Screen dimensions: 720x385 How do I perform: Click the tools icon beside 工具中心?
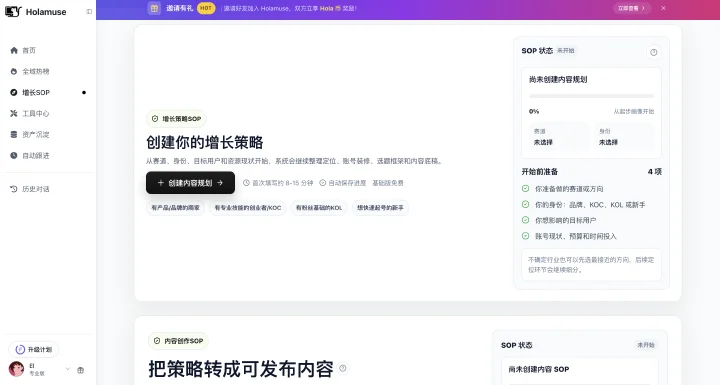coord(14,113)
